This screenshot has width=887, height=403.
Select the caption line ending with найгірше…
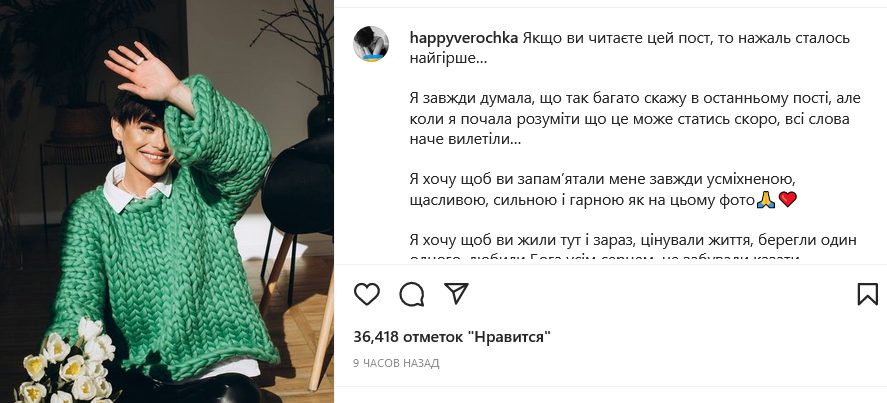448,59
